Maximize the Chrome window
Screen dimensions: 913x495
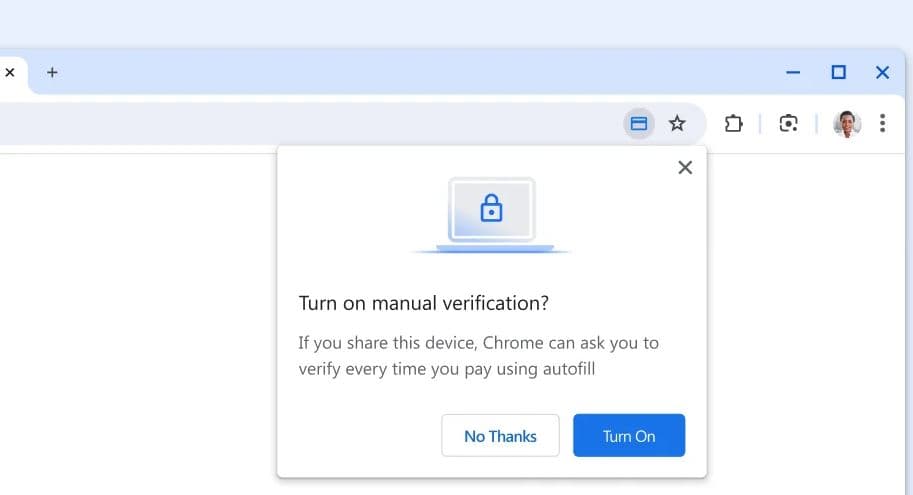pyautogui.click(x=838, y=72)
